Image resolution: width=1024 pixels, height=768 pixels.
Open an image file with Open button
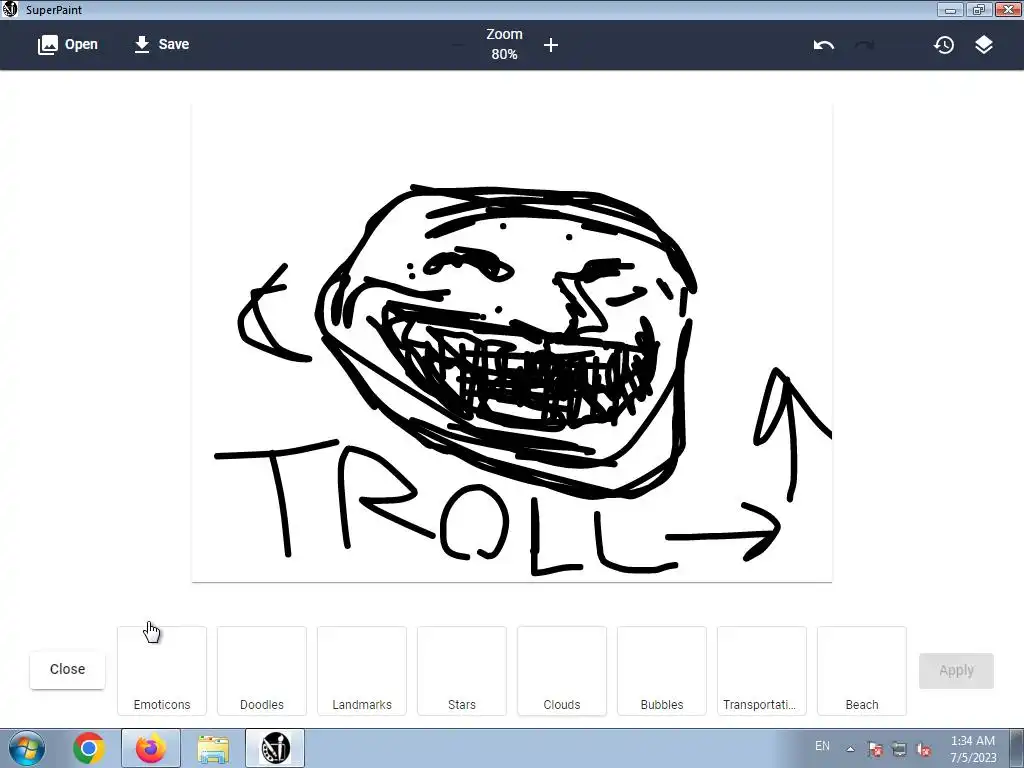pyautogui.click(x=68, y=44)
